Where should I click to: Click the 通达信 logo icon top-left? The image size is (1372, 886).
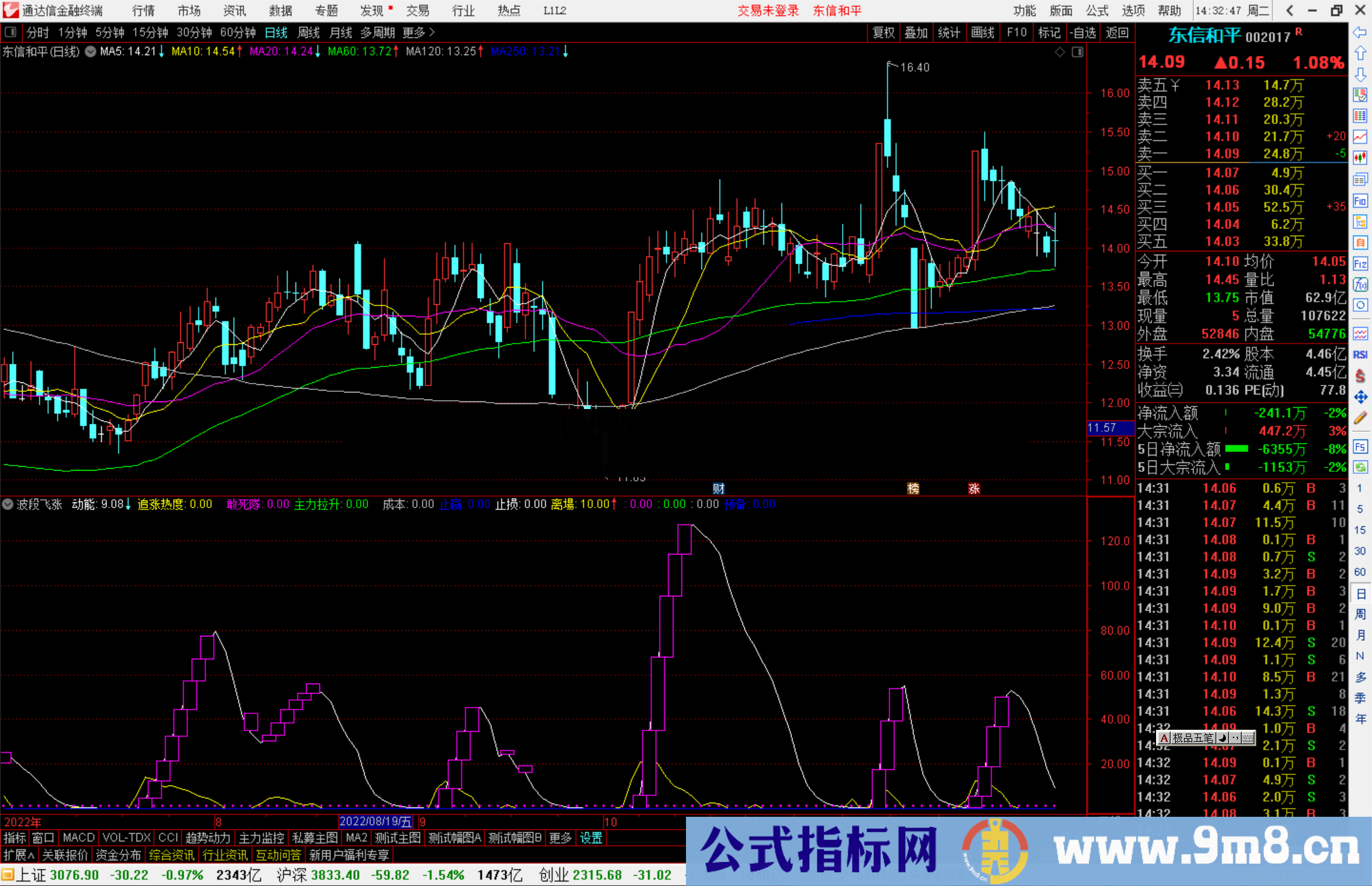tap(9, 11)
